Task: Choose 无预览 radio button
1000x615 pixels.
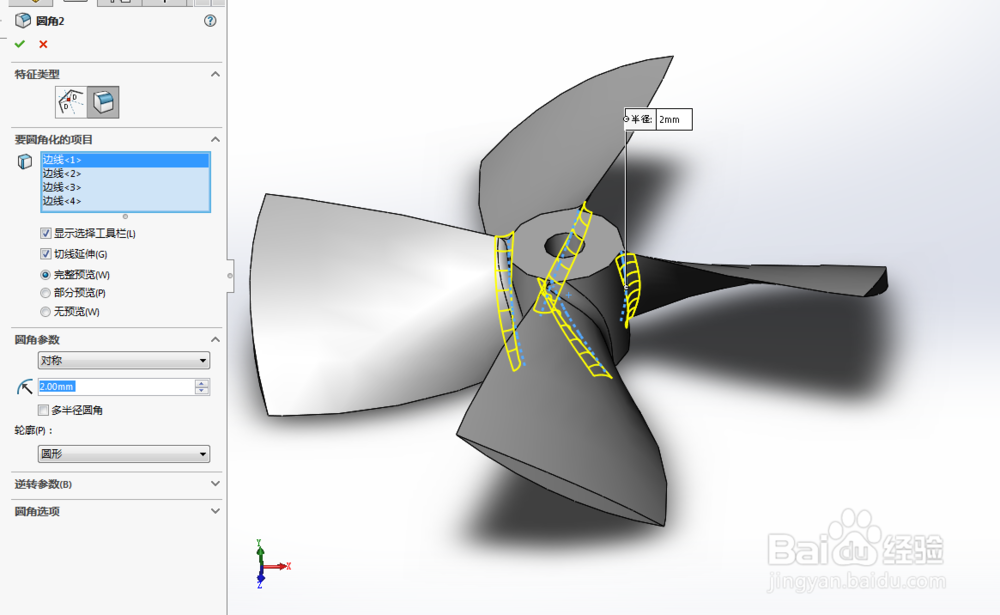Action: click(x=45, y=312)
